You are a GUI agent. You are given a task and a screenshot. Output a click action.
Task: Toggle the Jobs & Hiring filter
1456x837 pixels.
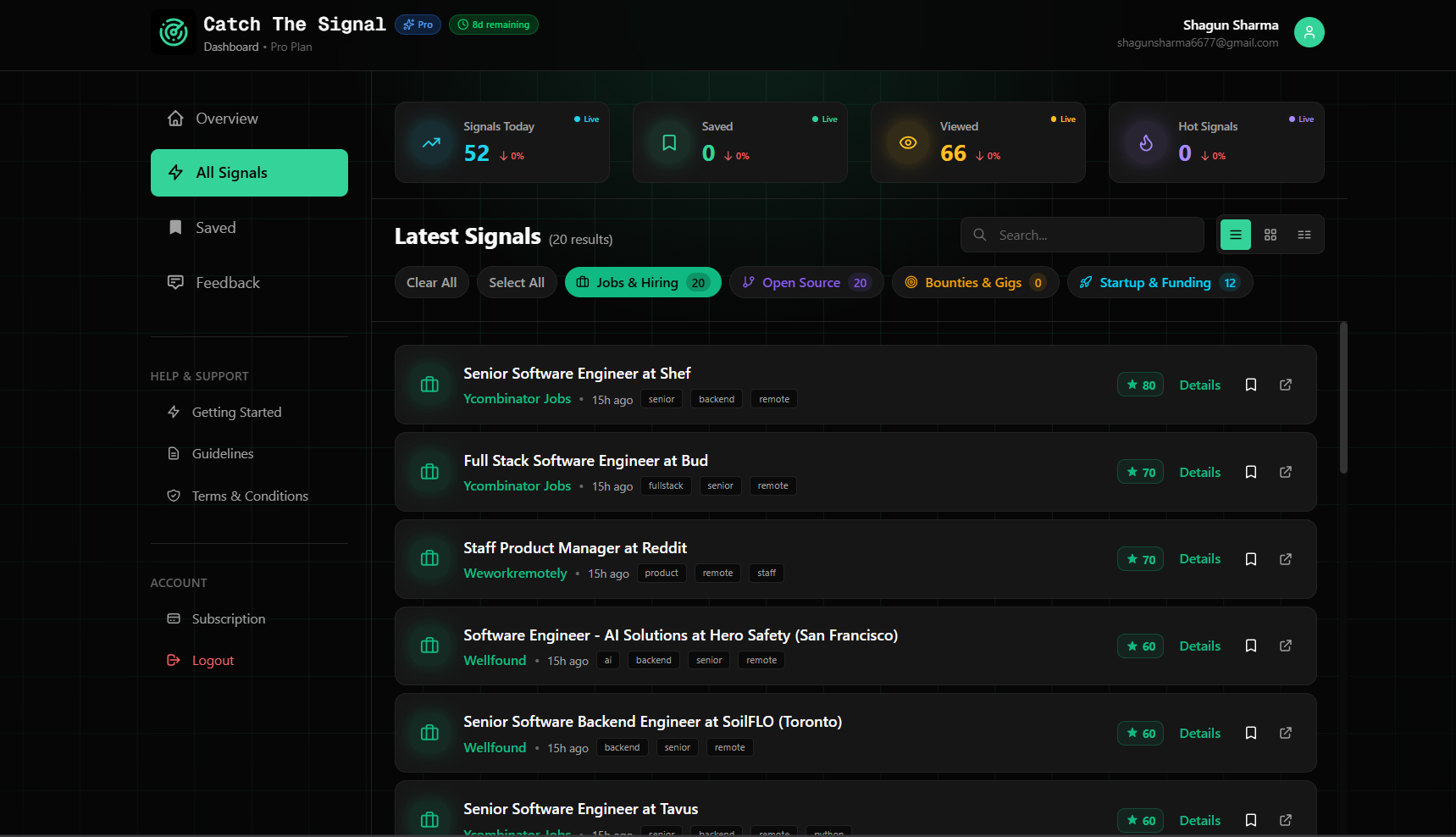pos(642,282)
